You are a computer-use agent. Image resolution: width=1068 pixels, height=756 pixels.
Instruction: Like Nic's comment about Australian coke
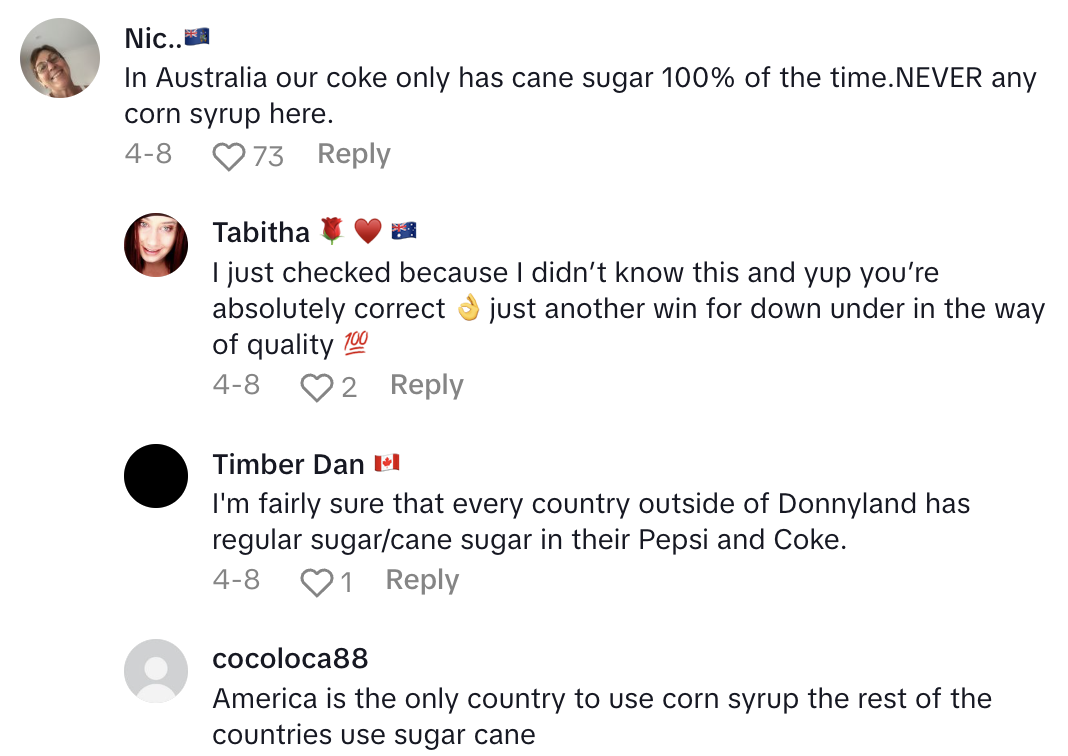coord(229,156)
